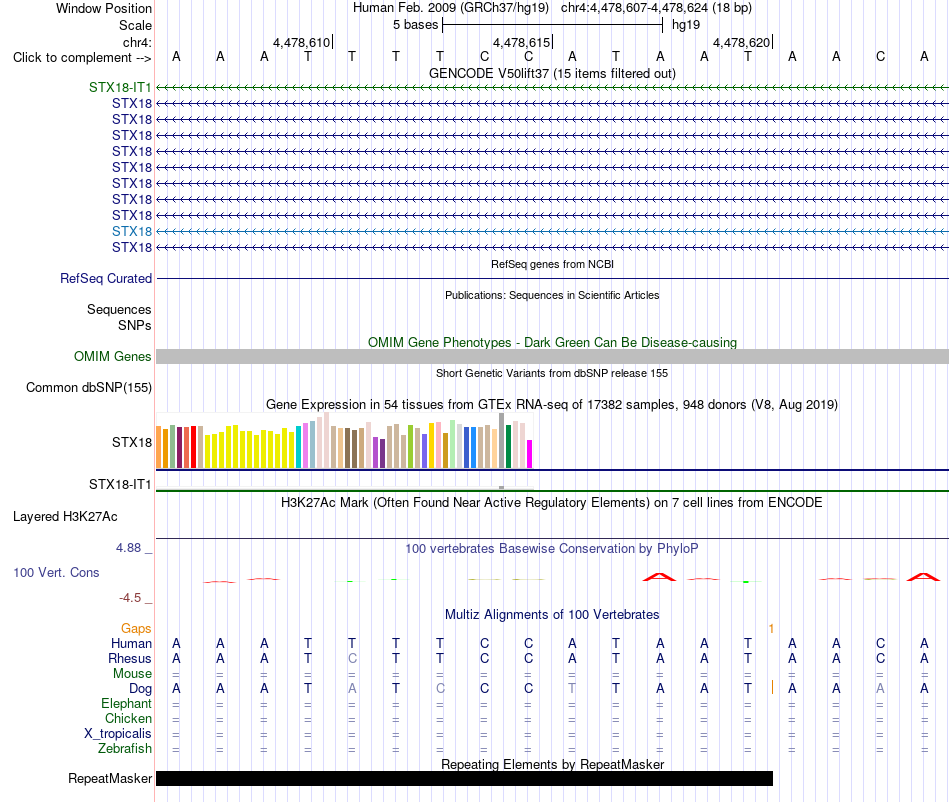Click the 'Human Feb. 2009 (GRCh37/hg19)' header
Screen dimensions: 950x802
coord(451,8)
